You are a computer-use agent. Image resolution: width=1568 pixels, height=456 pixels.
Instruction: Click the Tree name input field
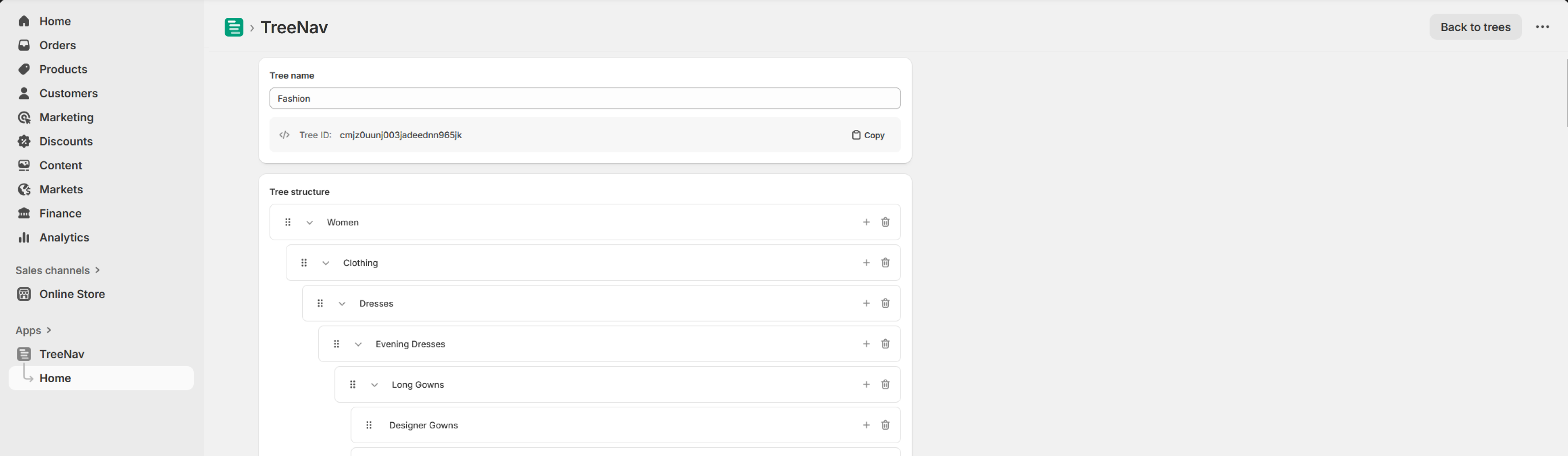pos(584,98)
